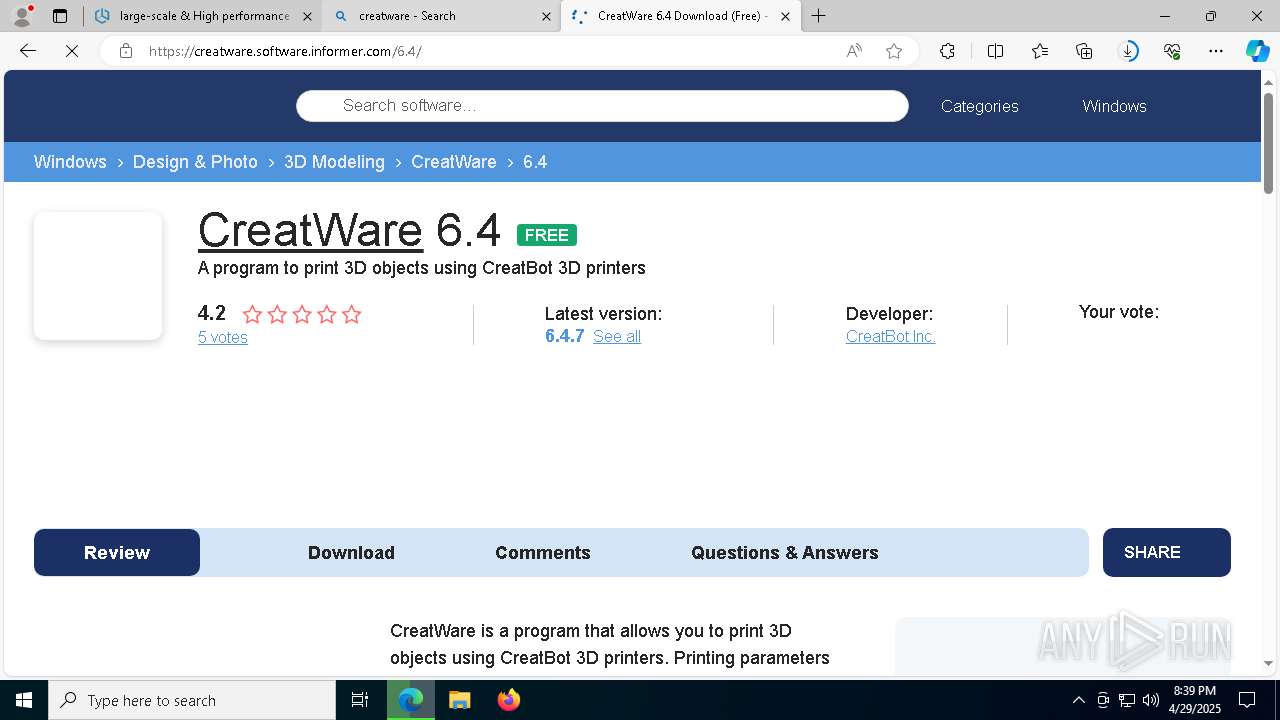The width and height of the screenshot is (1280, 720).
Task: Open Read aloud icon in address bar
Action: point(854,51)
